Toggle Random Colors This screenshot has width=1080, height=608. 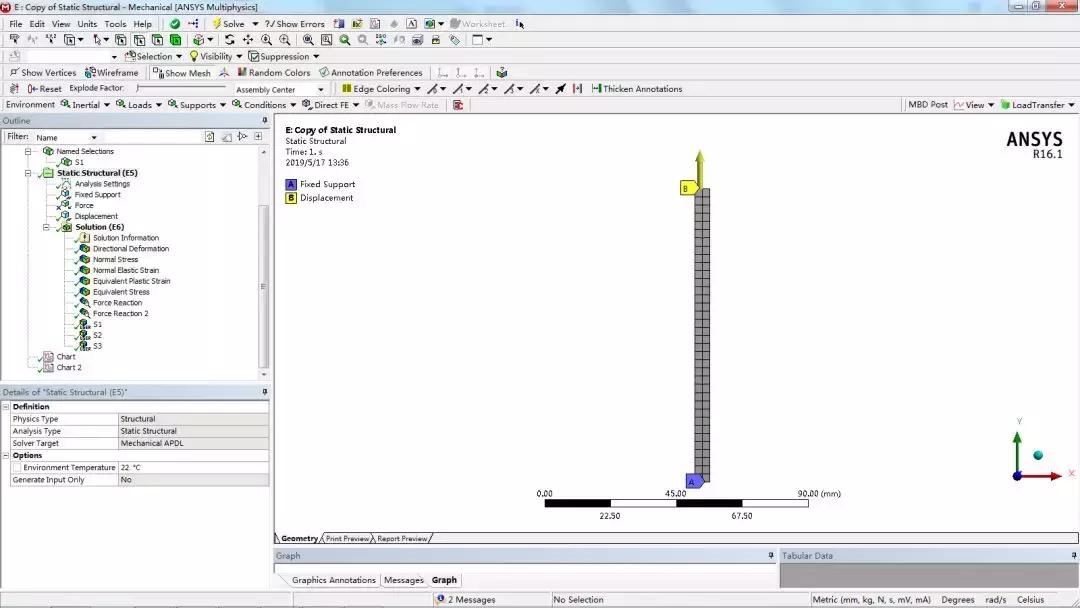coord(273,72)
